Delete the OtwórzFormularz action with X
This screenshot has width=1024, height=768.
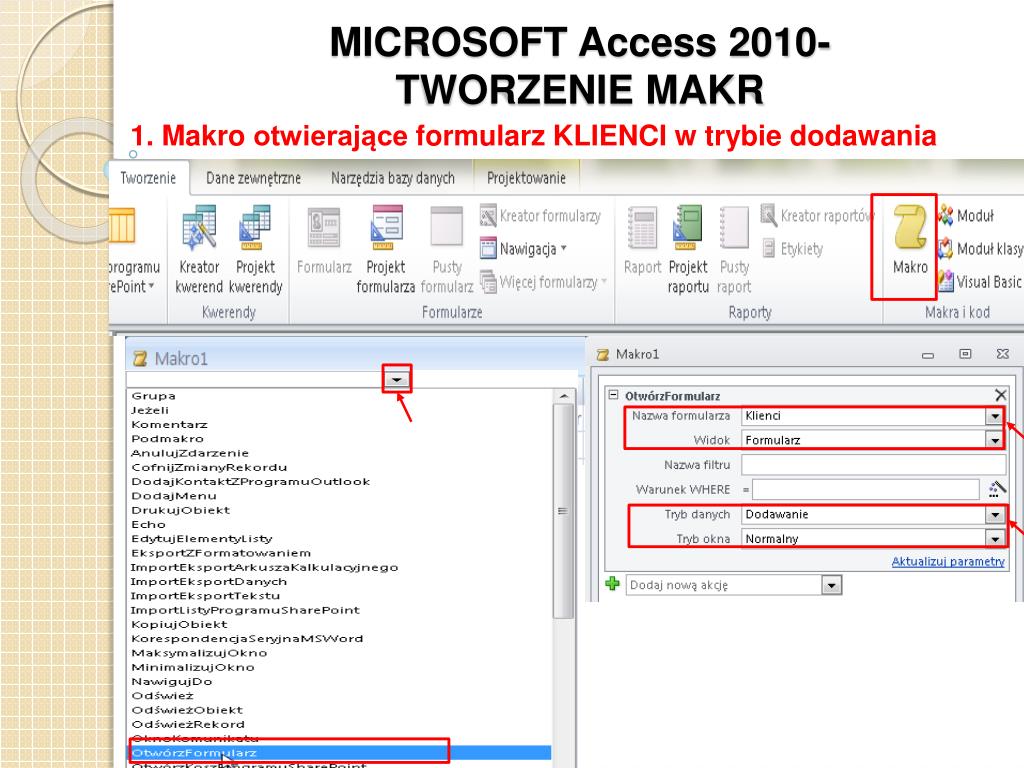click(x=1000, y=395)
